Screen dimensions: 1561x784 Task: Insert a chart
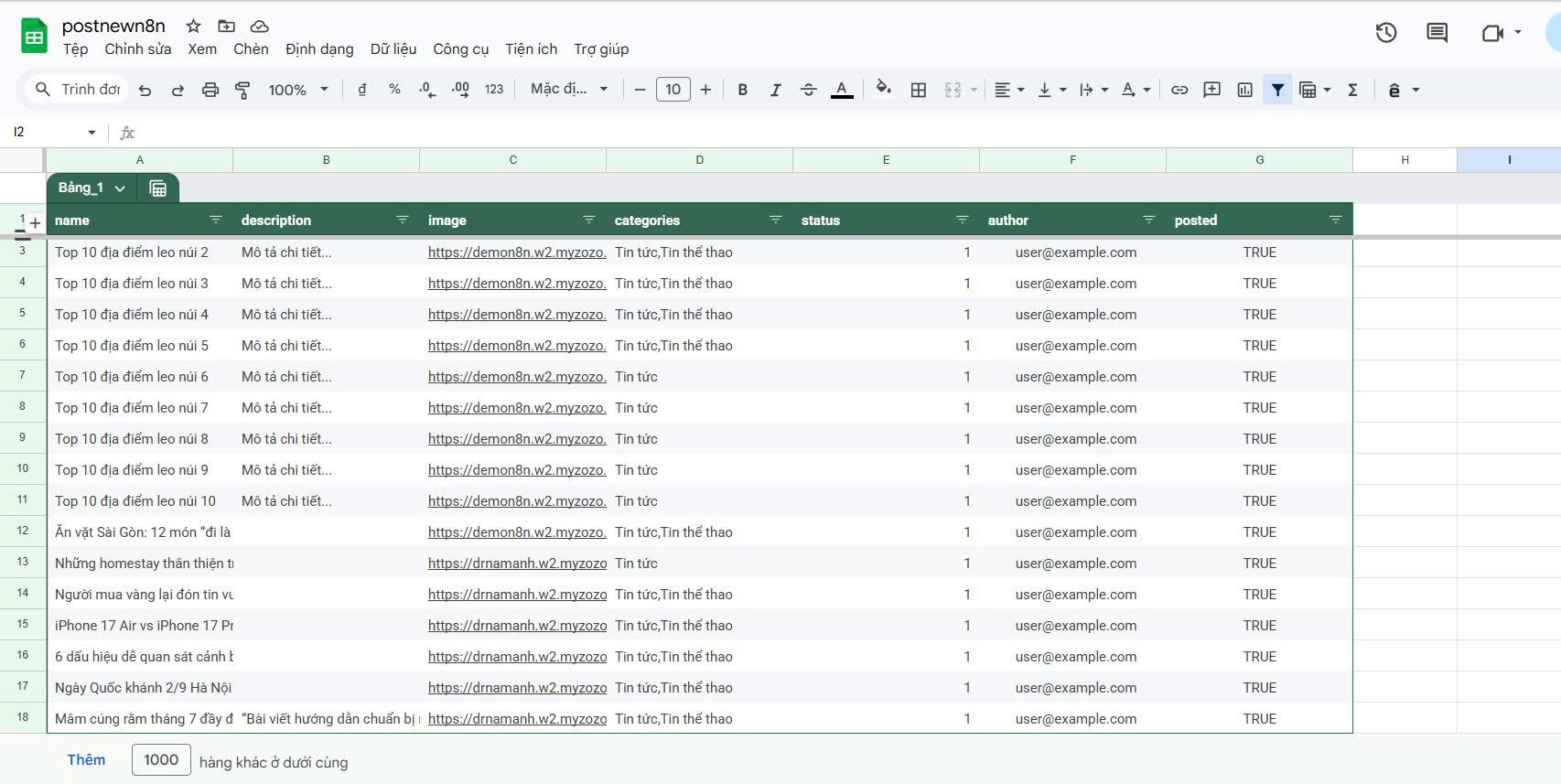pyautogui.click(x=1244, y=90)
